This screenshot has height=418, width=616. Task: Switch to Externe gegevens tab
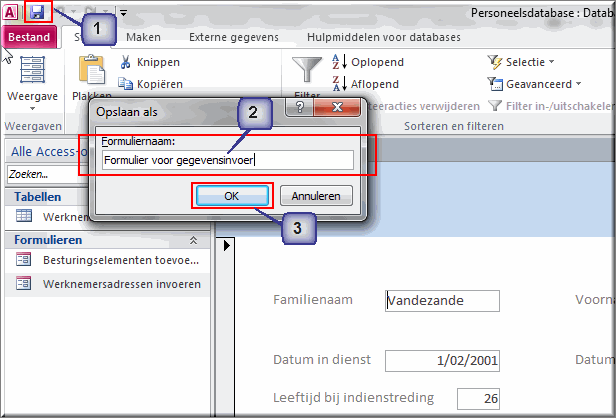(x=234, y=37)
